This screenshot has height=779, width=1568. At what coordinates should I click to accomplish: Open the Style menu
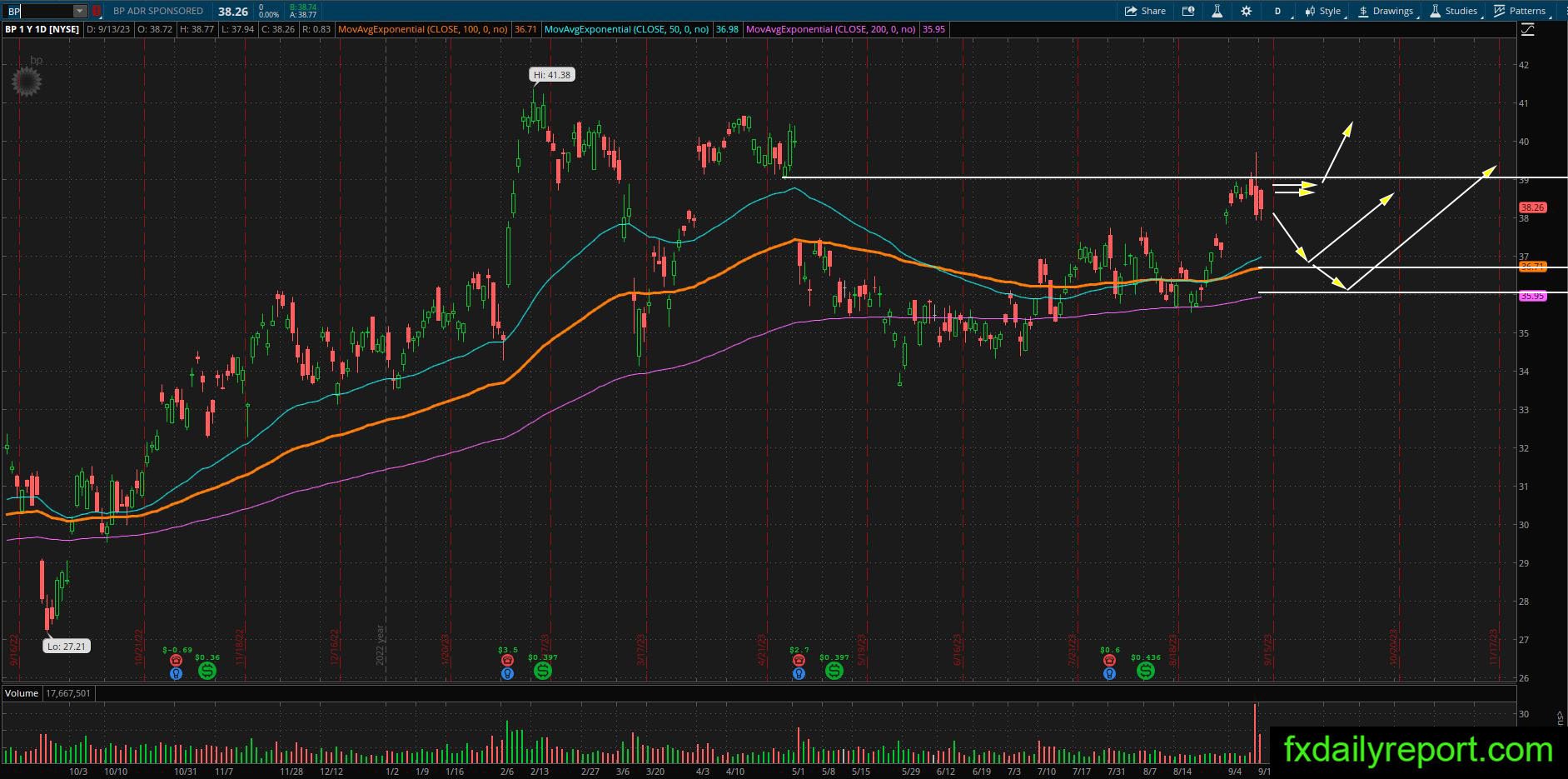tap(1323, 11)
